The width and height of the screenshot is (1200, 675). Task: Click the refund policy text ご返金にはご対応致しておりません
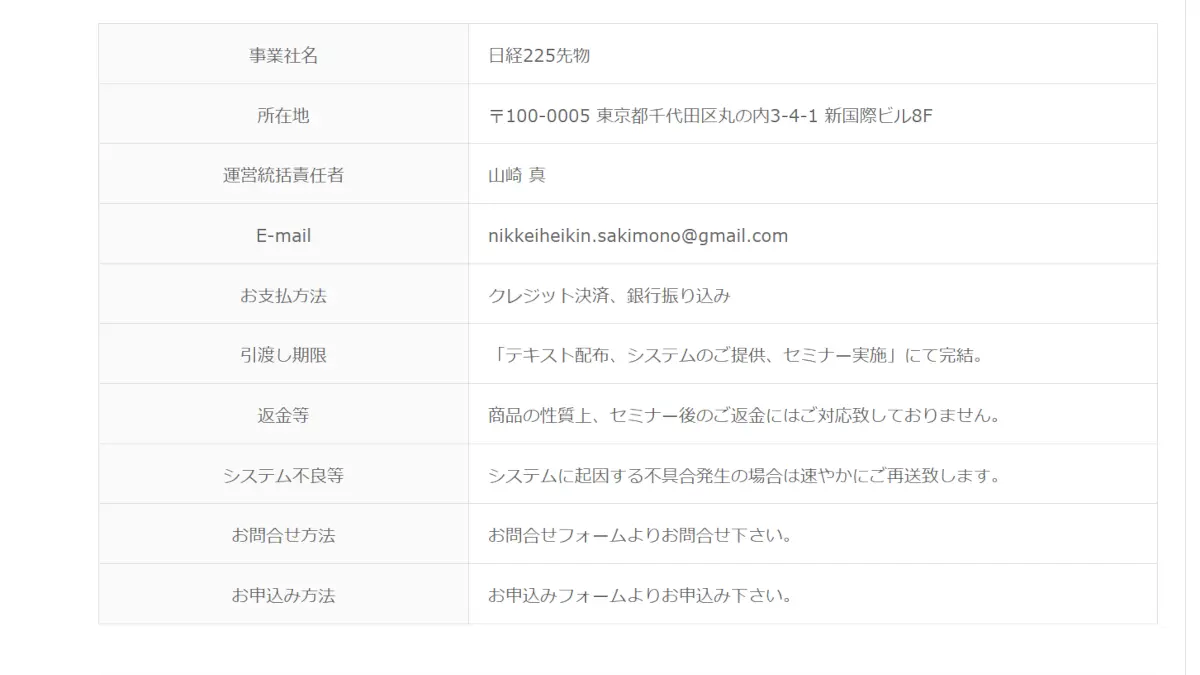tap(744, 416)
